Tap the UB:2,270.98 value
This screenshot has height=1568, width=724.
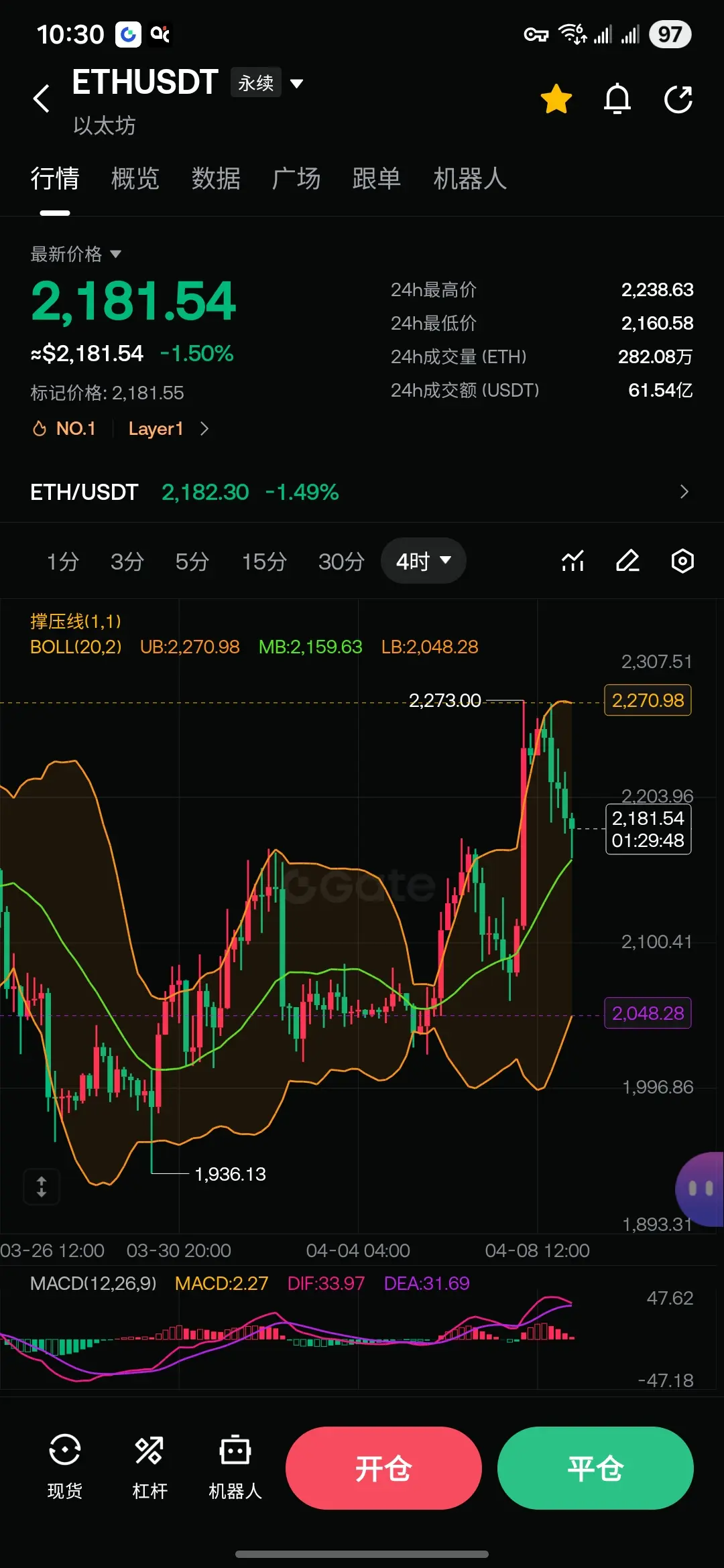point(190,647)
